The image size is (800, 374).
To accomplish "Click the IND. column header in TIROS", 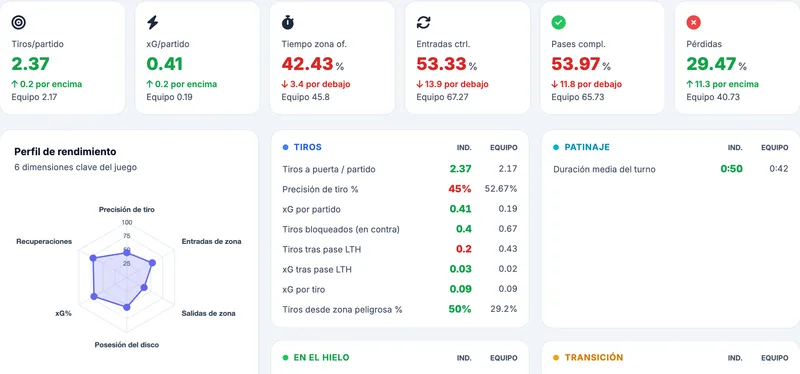I will pos(464,147).
